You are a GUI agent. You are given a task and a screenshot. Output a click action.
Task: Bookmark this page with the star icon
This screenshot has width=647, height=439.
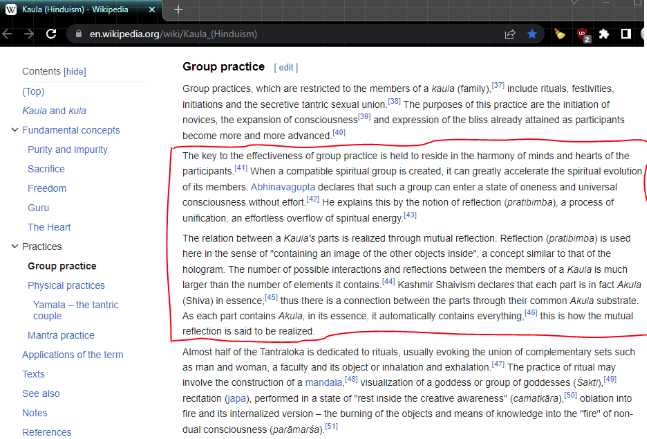pyautogui.click(x=532, y=34)
